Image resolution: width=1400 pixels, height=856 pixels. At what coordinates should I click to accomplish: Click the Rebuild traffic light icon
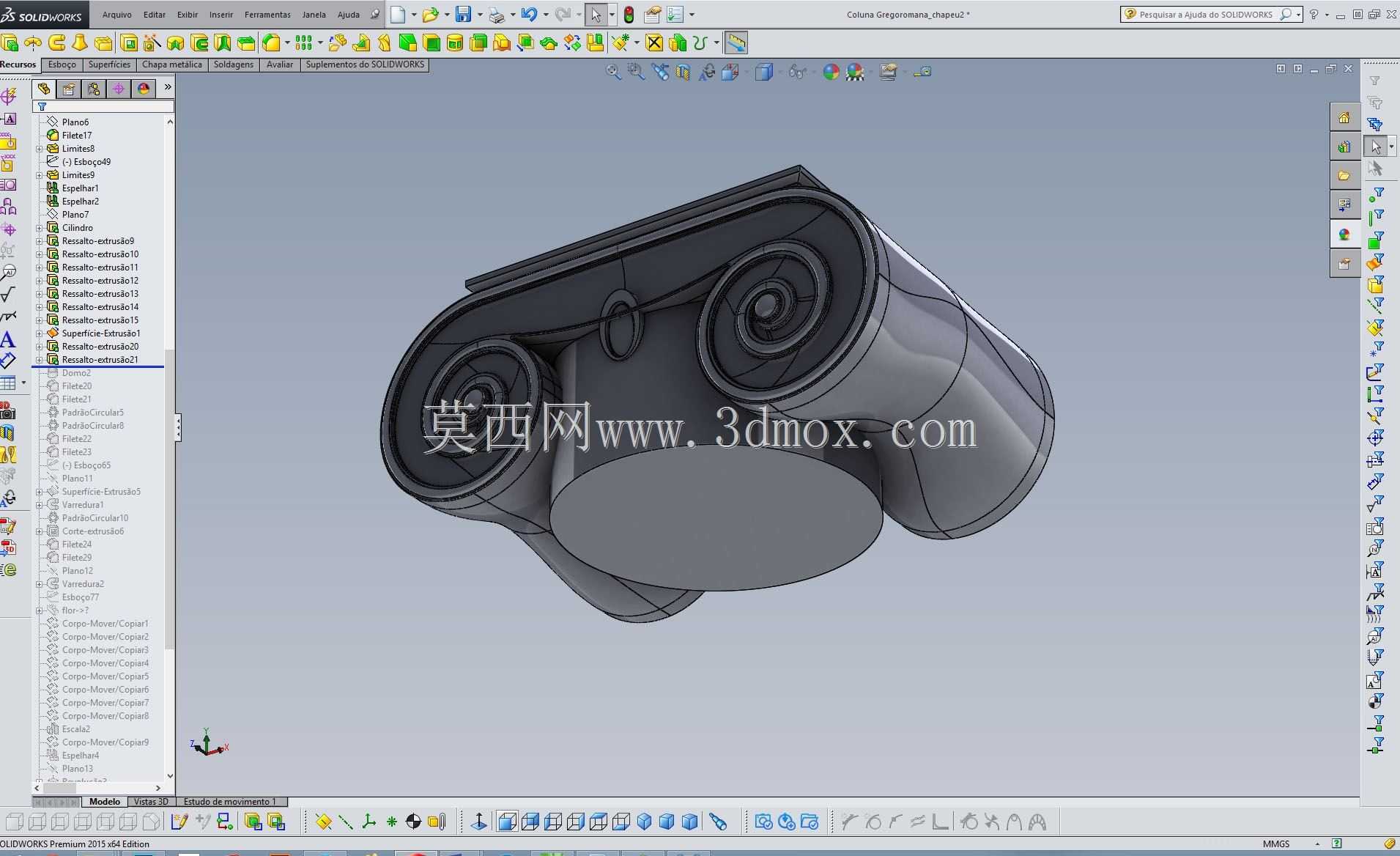[629, 14]
